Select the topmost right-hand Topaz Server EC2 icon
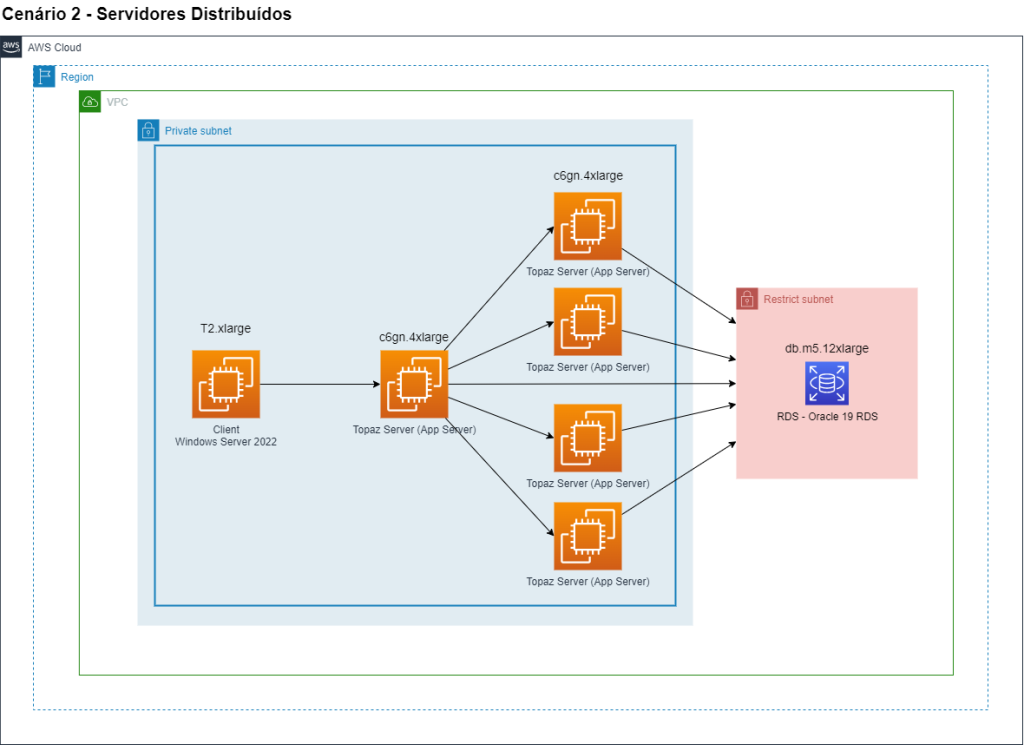This screenshot has width=1024, height=745. pos(588,226)
